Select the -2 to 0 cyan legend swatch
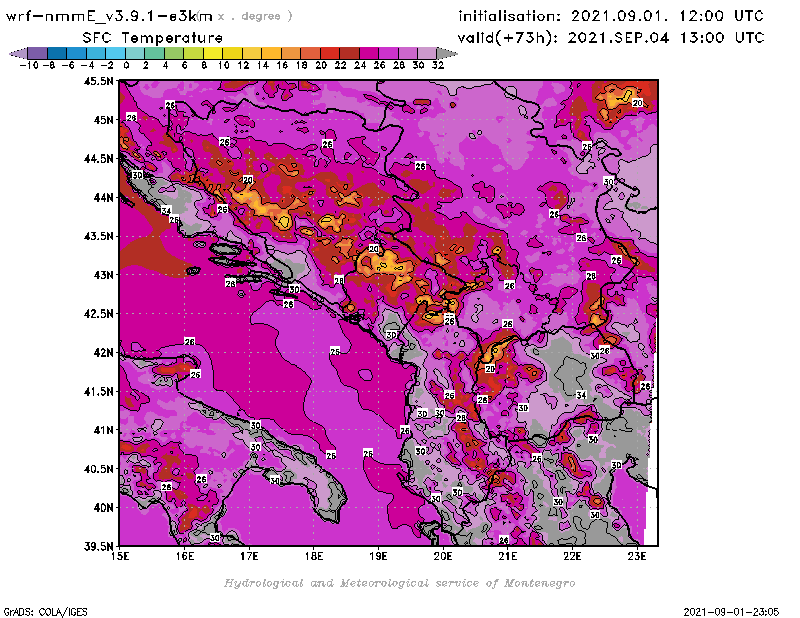 (x=115, y=53)
